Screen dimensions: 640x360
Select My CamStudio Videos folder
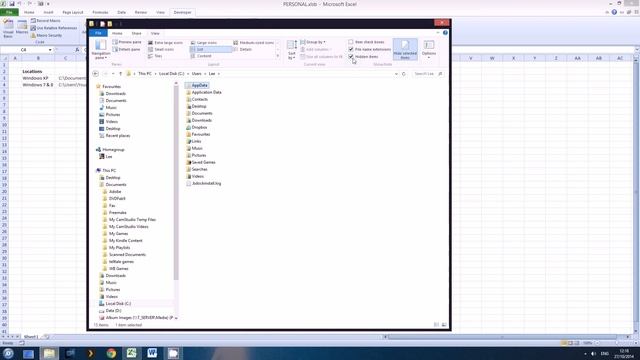click(125, 227)
